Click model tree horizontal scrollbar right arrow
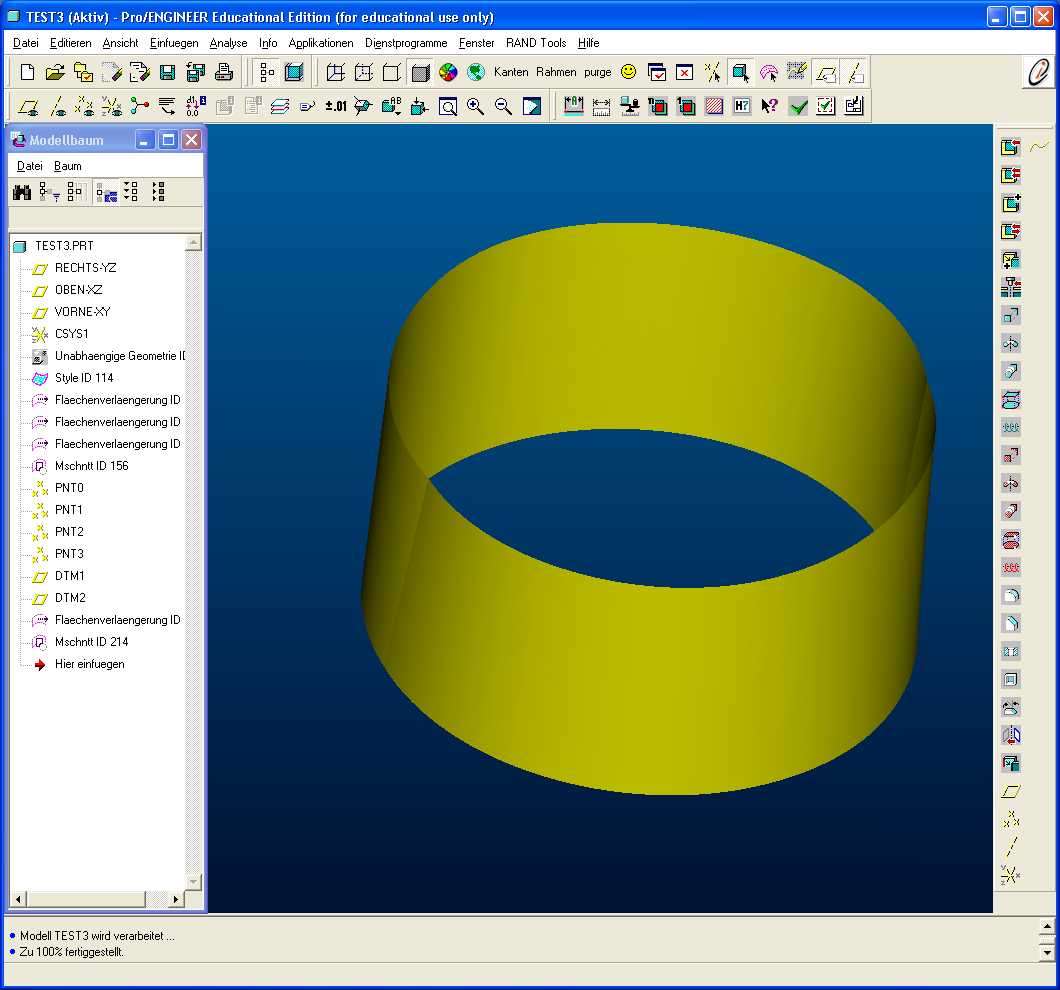The width and height of the screenshot is (1060, 990). pyautogui.click(x=176, y=899)
